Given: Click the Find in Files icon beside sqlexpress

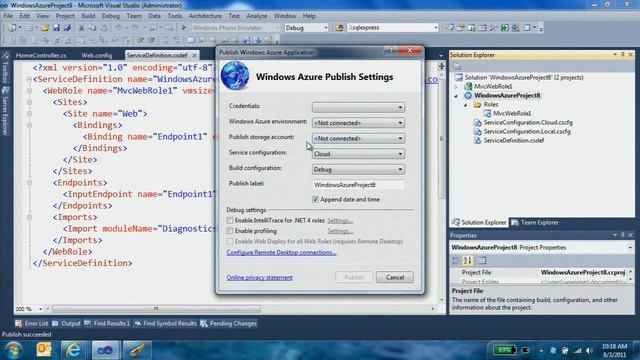Looking at the screenshot, I should [339, 28].
